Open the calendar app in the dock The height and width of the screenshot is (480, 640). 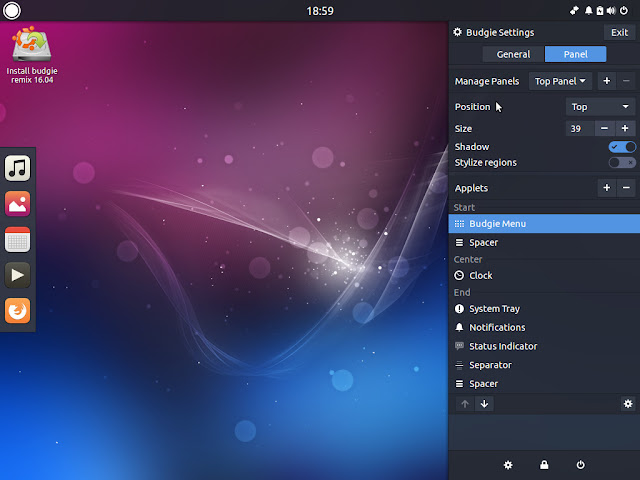18,239
